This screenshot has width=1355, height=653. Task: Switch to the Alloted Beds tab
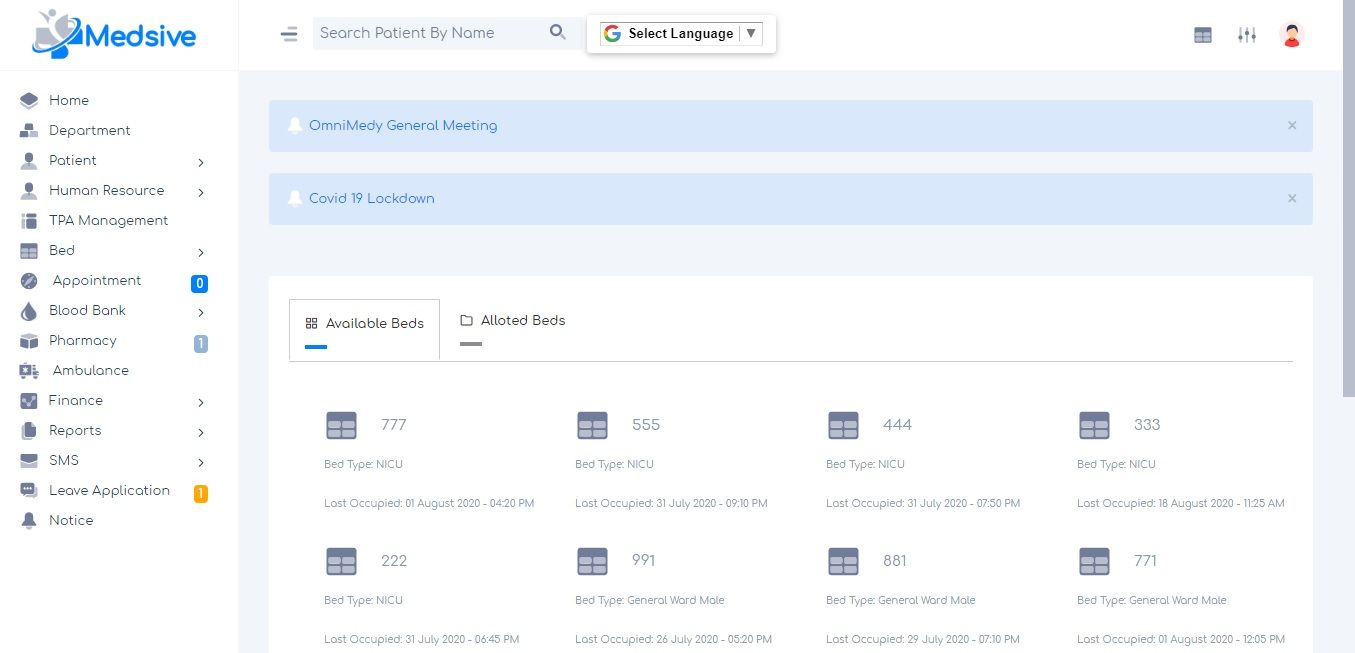pyautogui.click(x=513, y=321)
